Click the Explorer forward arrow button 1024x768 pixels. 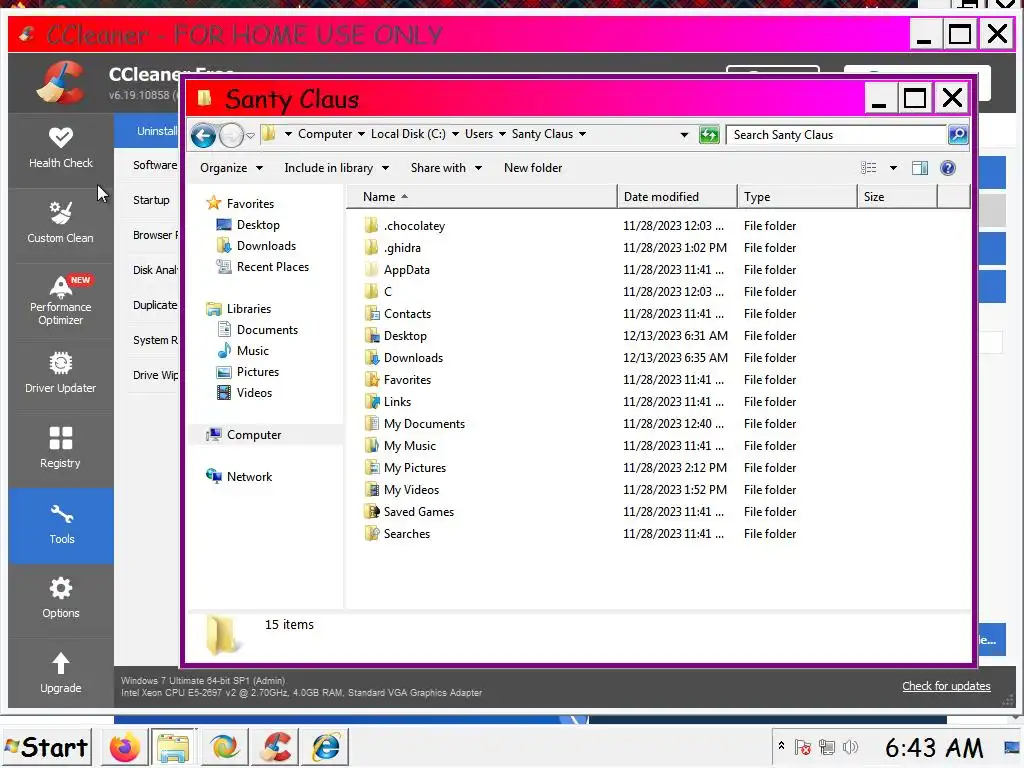231,136
